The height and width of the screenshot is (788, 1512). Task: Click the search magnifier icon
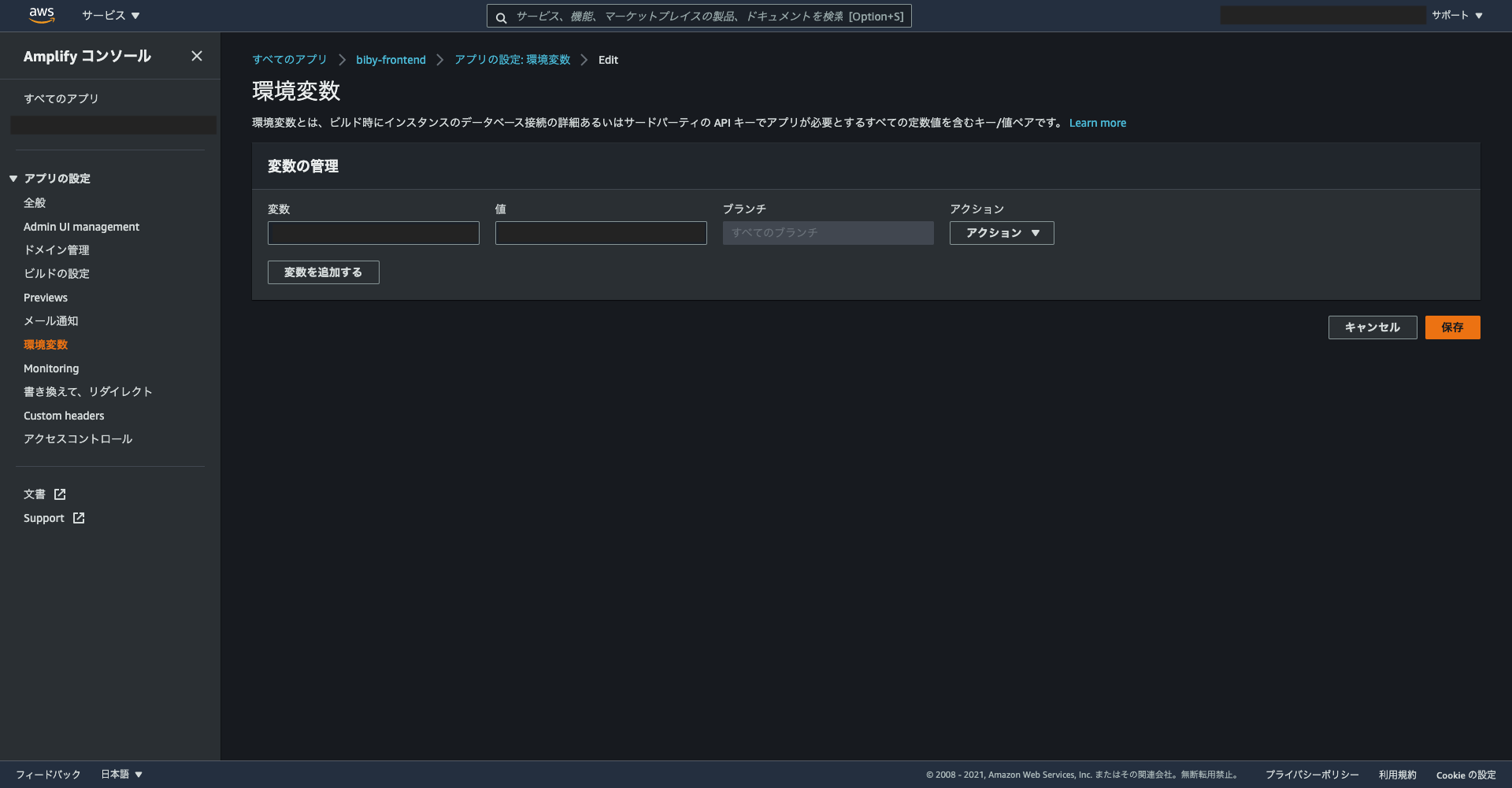(x=501, y=17)
